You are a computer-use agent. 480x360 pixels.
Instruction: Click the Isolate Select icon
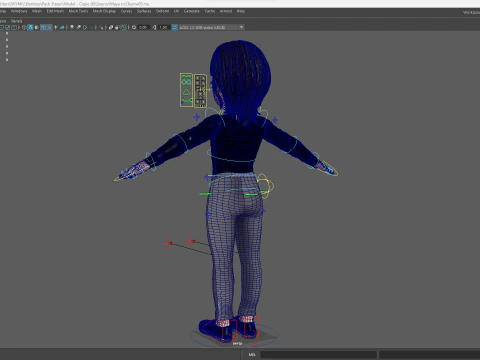[101, 27]
